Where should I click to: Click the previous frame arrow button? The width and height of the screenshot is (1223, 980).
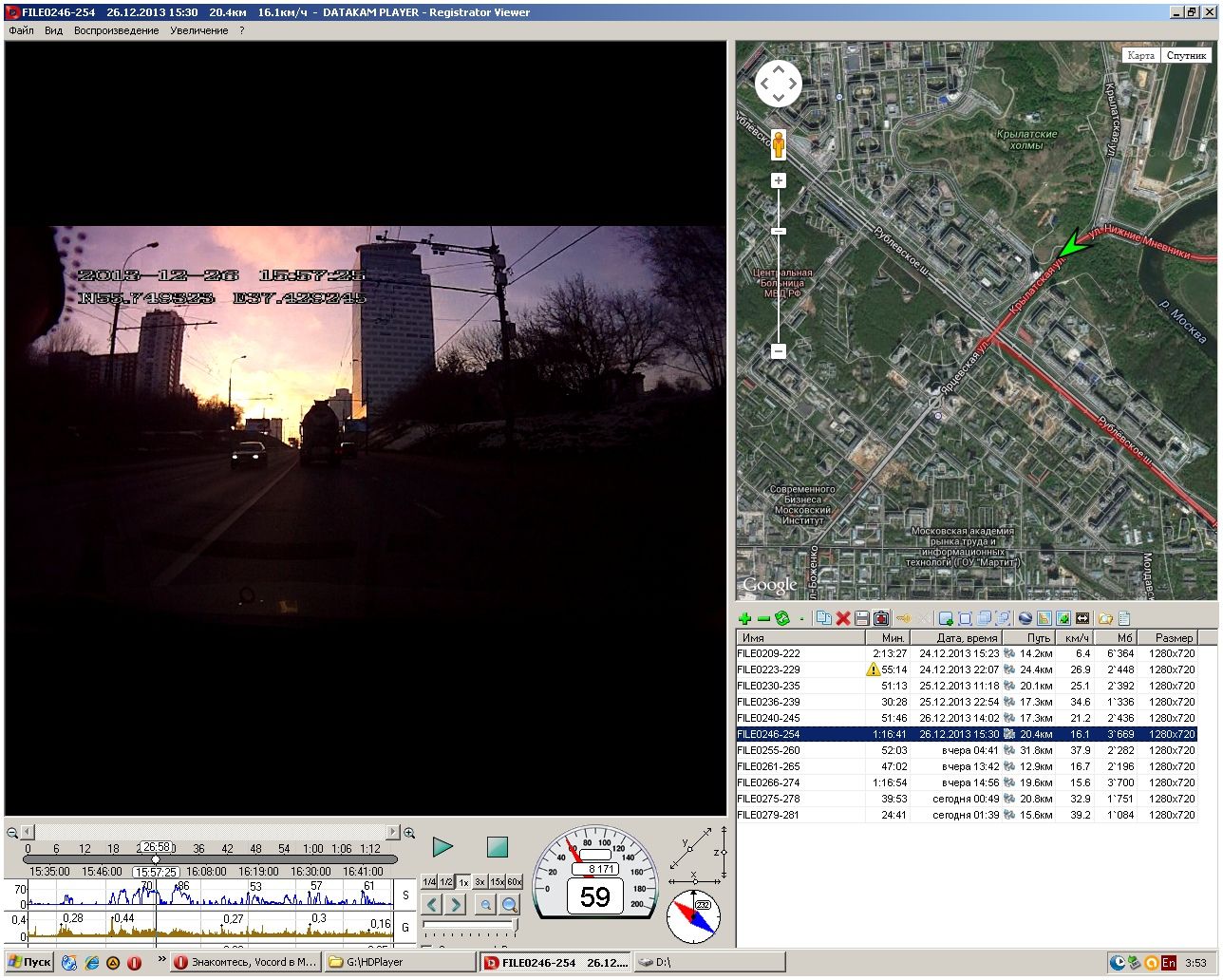pyautogui.click(x=432, y=905)
